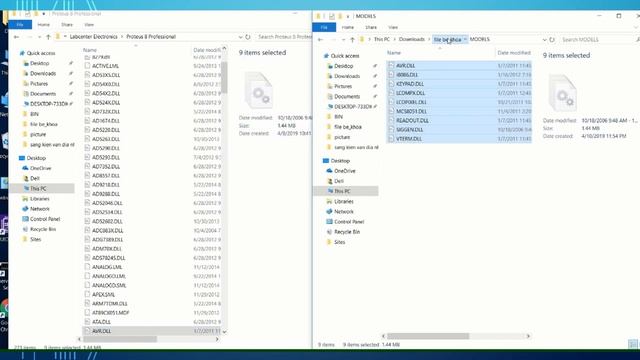
Task: Open Control Panel in MODELS sidebar
Action: pos(349,222)
